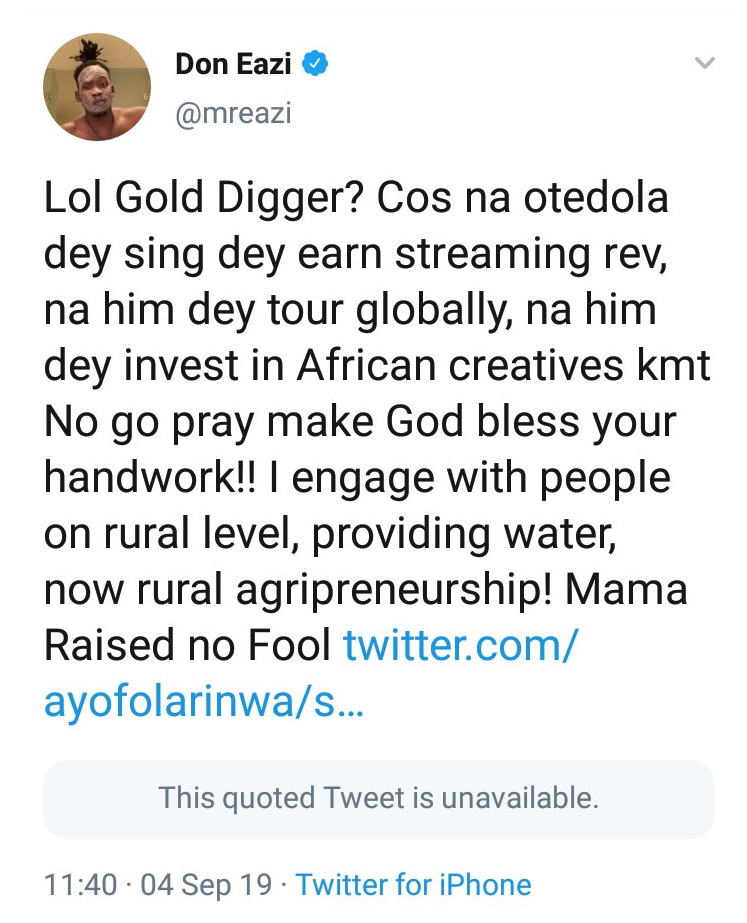The image size is (747, 923).
Task: Open the @mreazi handle link
Action: [x=233, y=113]
